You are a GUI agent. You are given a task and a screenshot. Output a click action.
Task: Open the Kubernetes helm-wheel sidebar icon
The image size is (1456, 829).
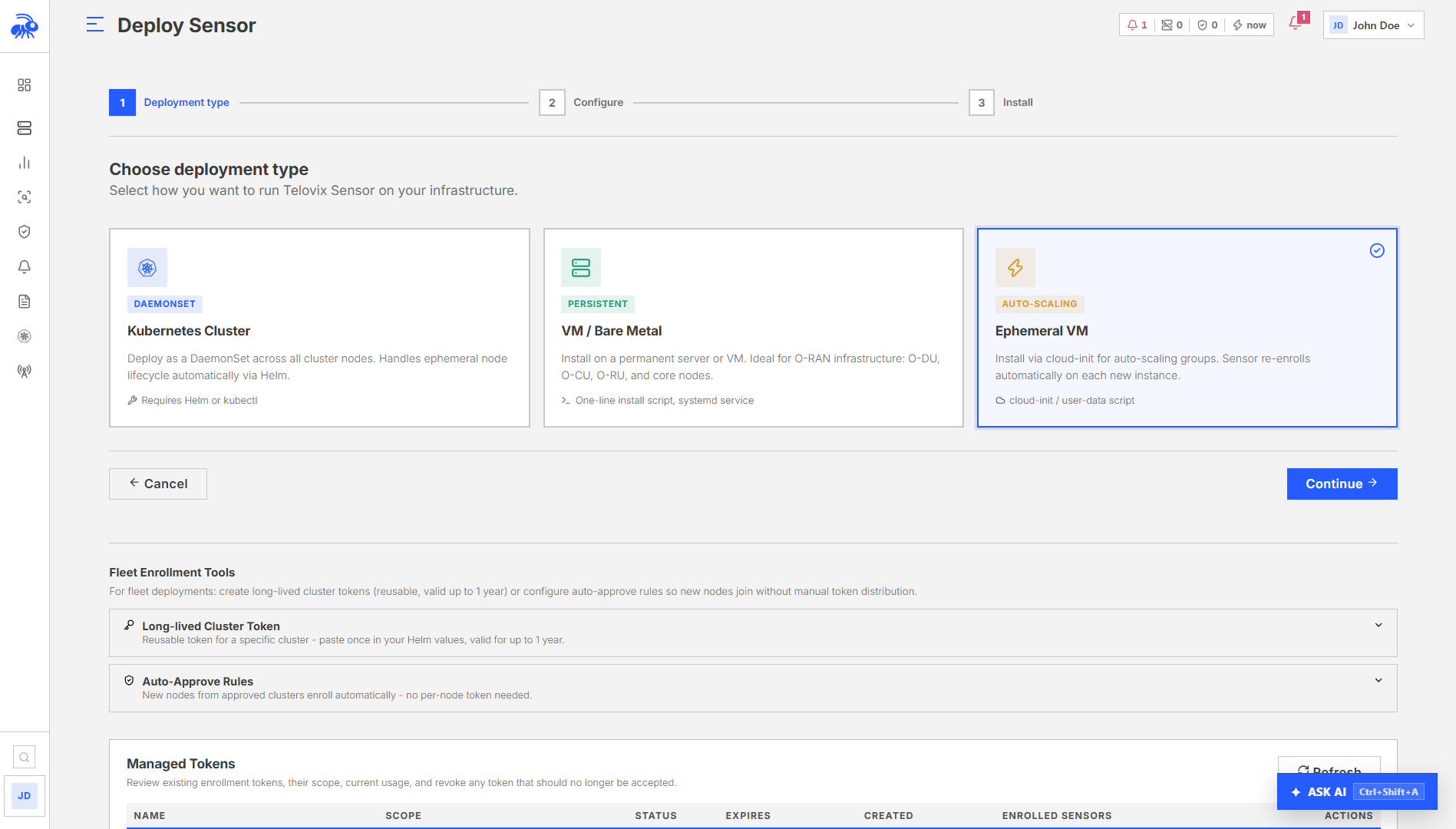tap(25, 336)
